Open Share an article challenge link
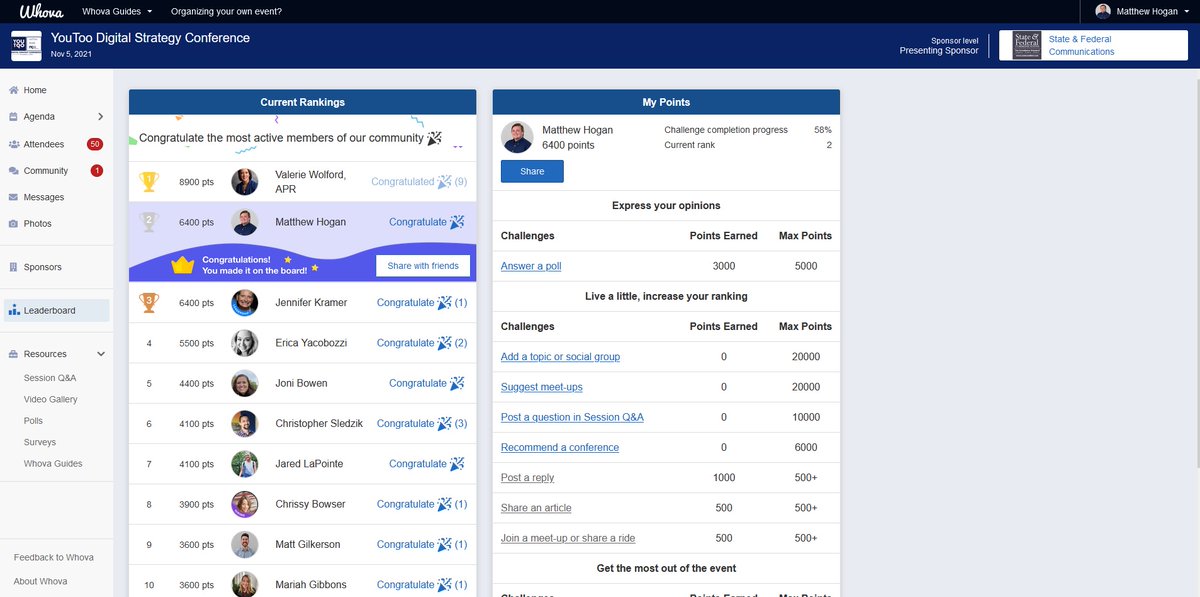1200x597 pixels. (536, 508)
